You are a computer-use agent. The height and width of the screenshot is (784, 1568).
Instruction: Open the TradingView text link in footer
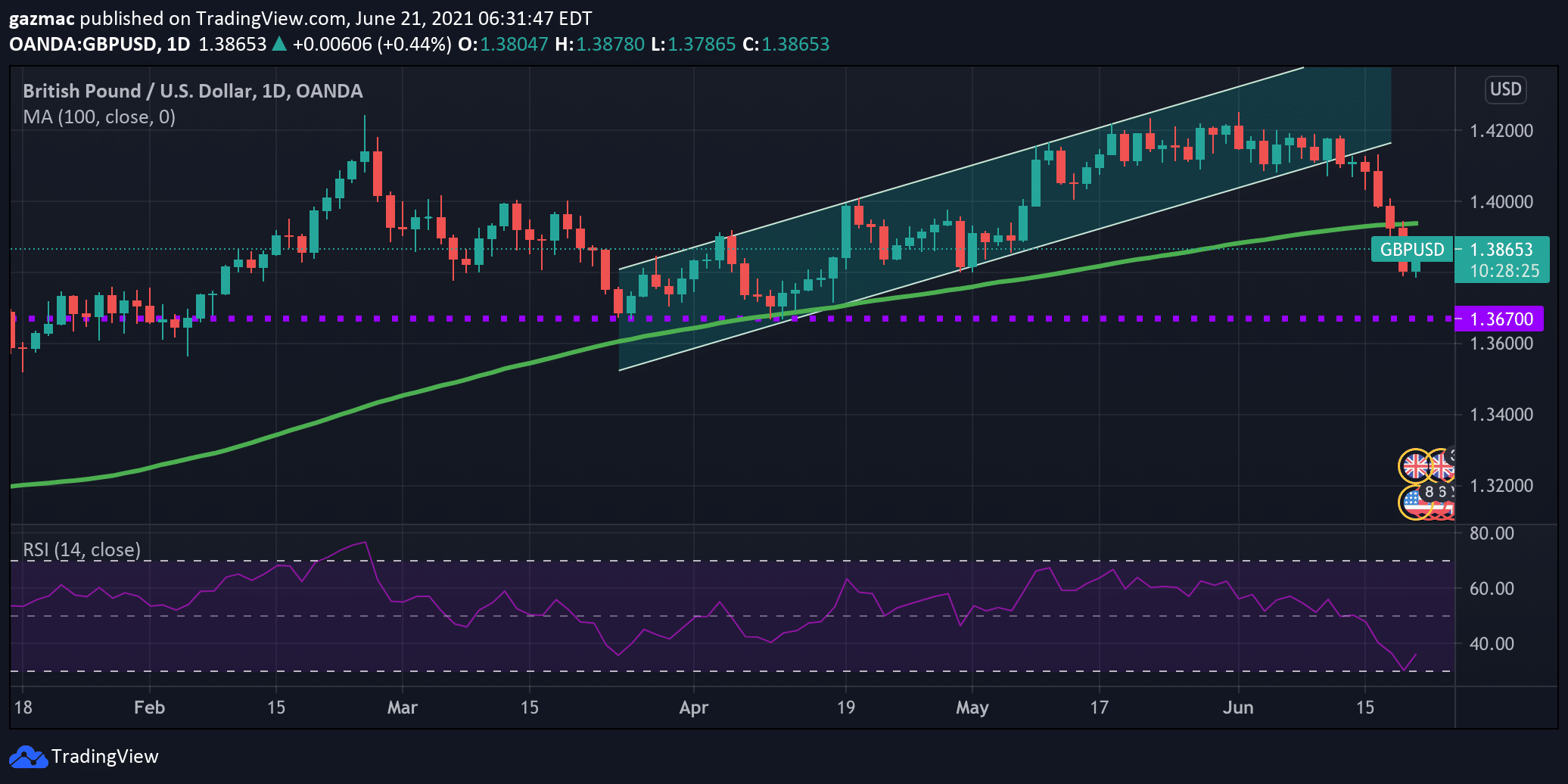[x=104, y=757]
